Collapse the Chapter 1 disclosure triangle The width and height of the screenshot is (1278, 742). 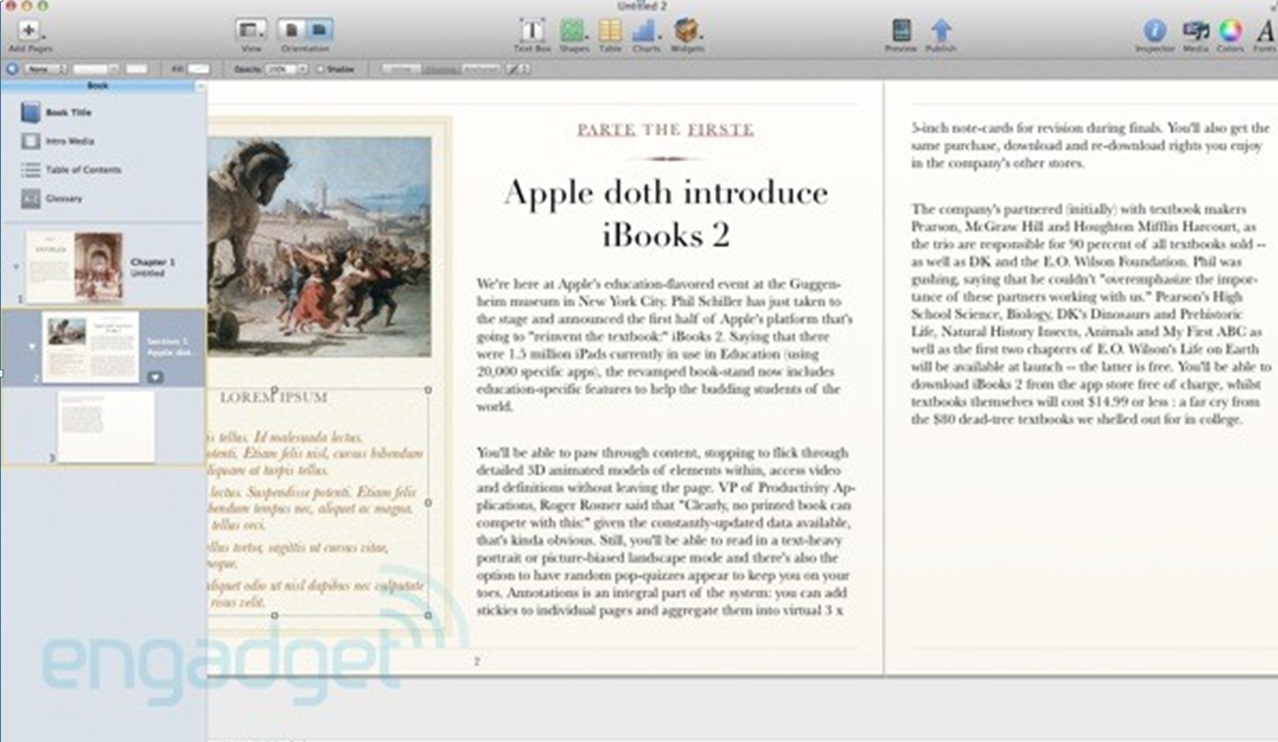15,266
